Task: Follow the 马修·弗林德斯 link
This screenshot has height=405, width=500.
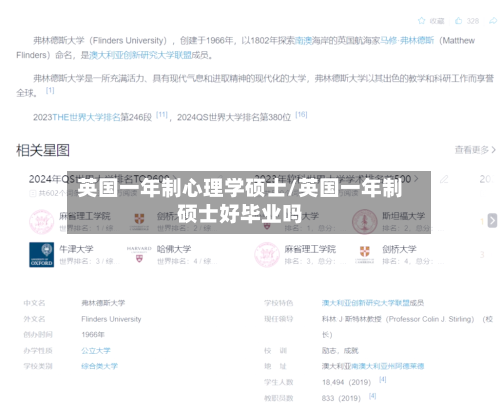Action: pyautogui.click(x=407, y=41)
